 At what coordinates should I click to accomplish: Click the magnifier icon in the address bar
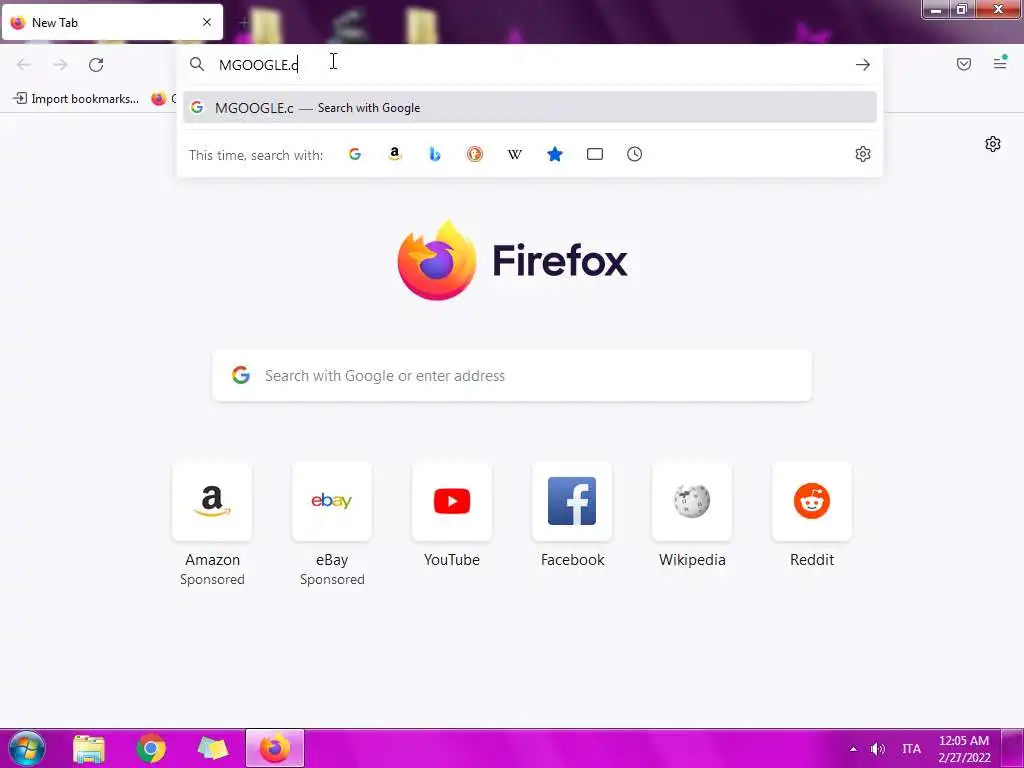[x=197, y=64]
